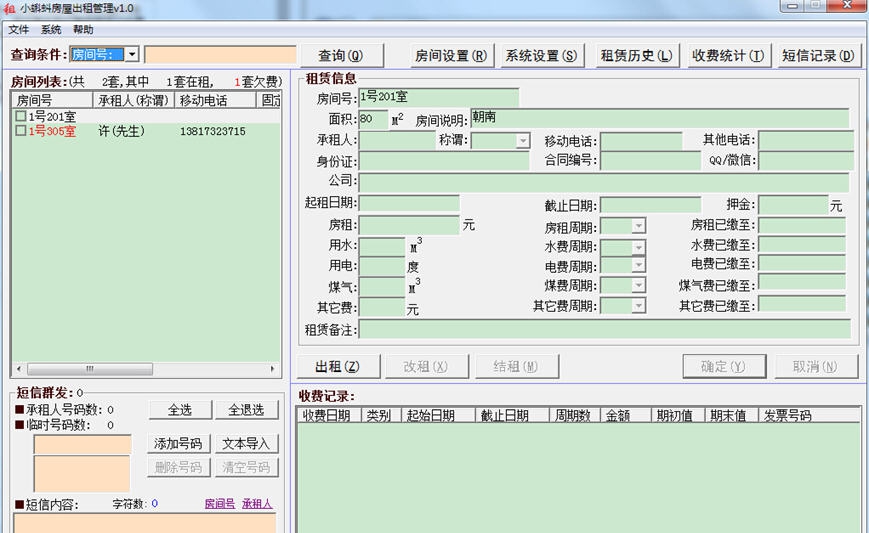Click the 改租(X) button
Image resolution: width=869 pixels, height=533 pixels.
point(426,366)
